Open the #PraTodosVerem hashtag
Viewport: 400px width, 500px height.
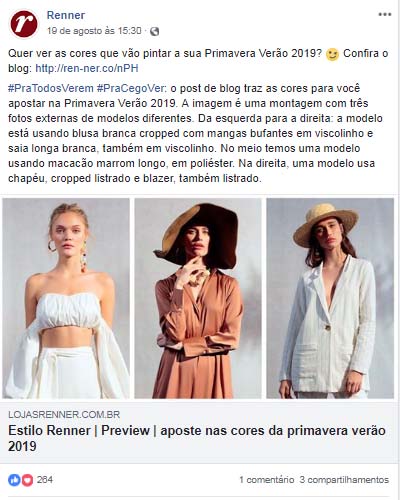coord(51,88)
